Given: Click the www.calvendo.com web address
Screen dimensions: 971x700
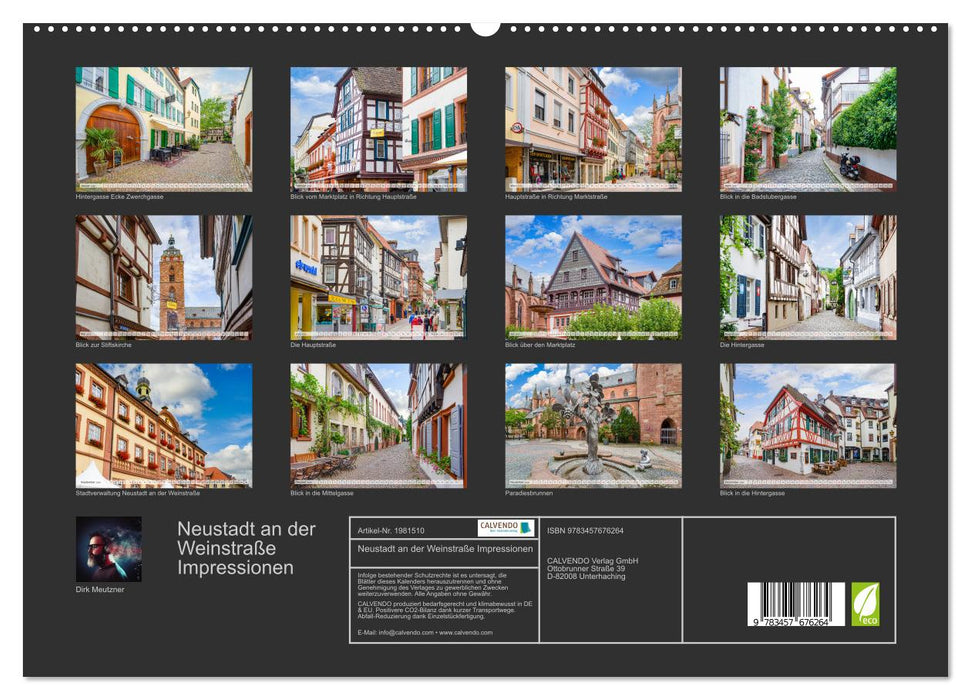Looking at the screenshot, I should pyautogui.click(x=466, y=632).
